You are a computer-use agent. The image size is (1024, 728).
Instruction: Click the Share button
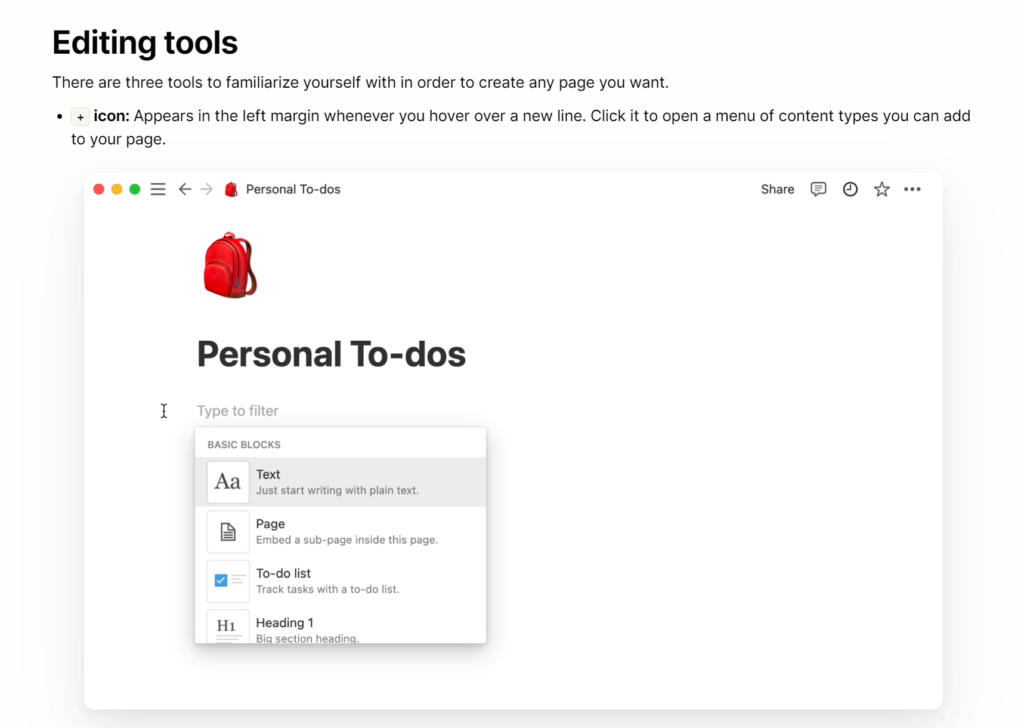tap(777, 189)
